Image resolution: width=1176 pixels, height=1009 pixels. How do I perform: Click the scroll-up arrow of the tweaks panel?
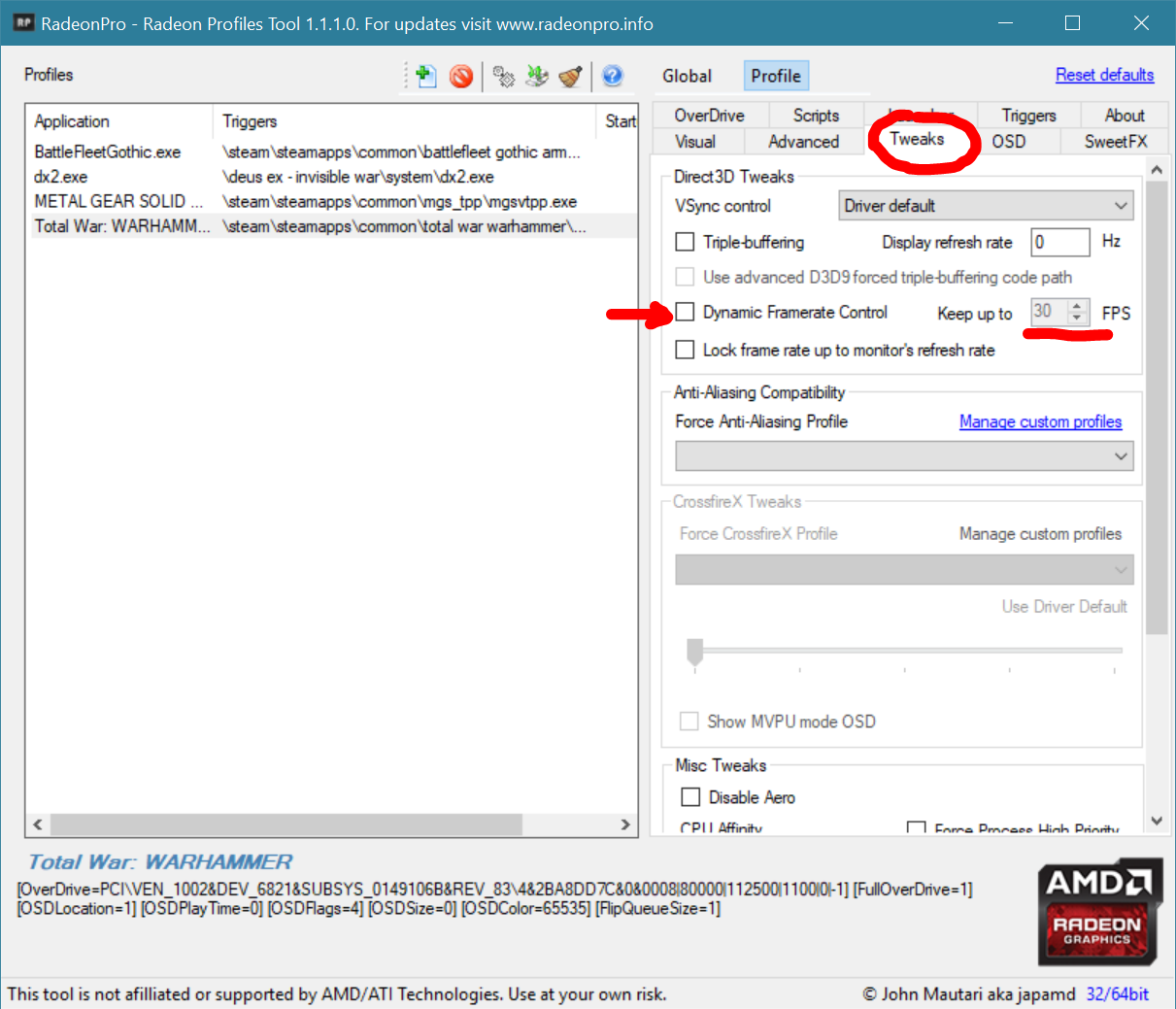[x=1156, y=170]
